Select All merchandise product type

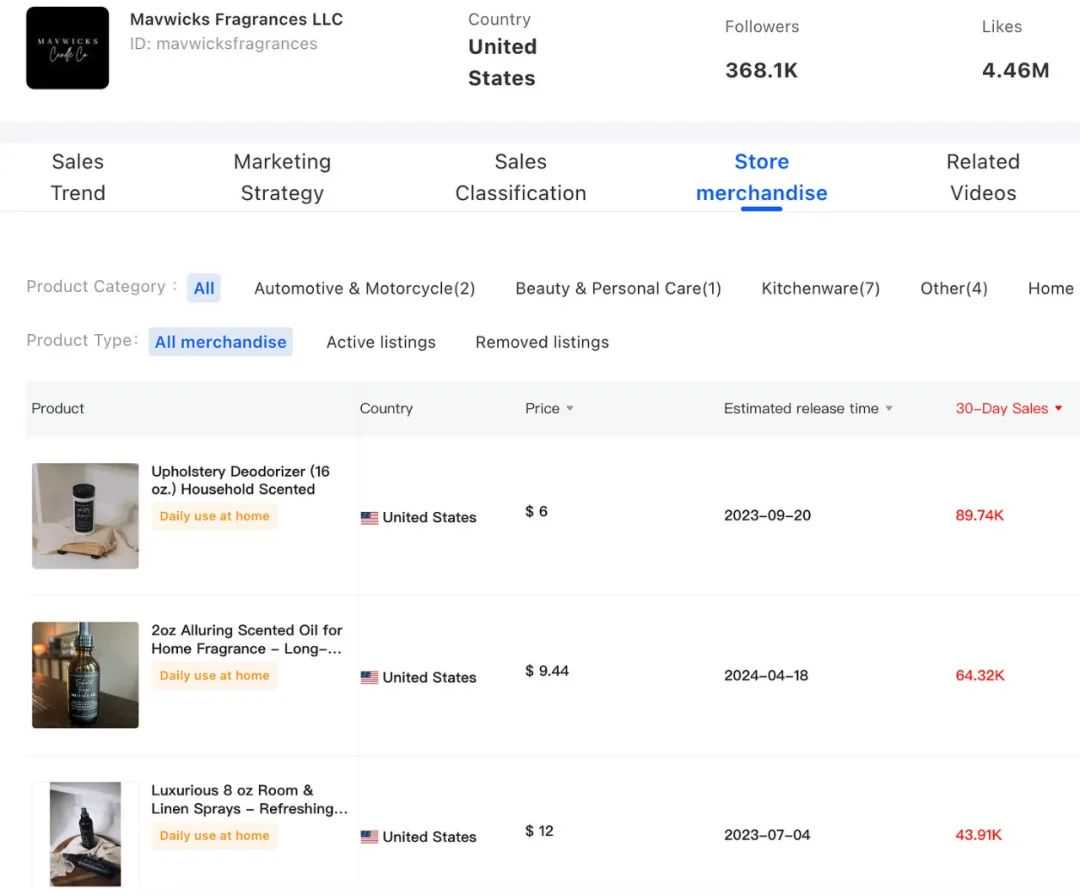click(220, 342)
